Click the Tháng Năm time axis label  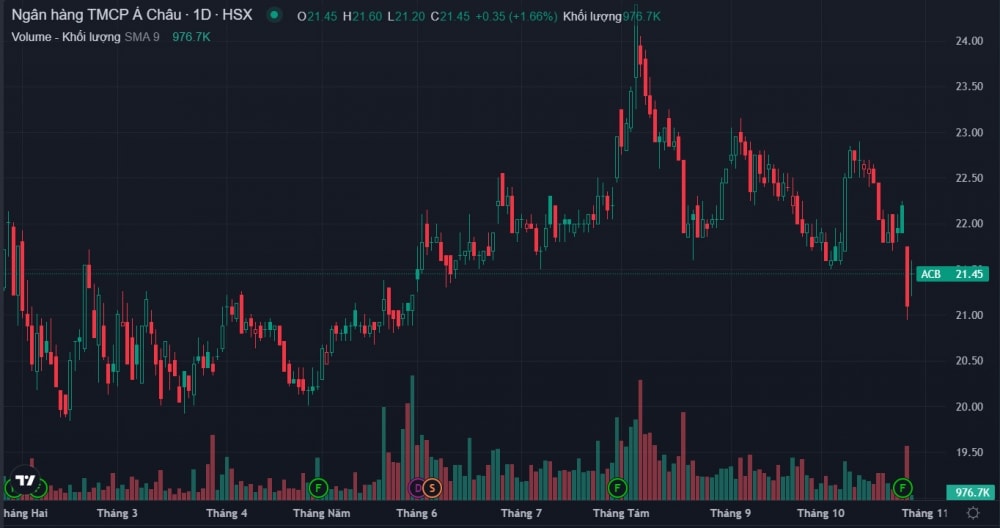click(321, 513)
